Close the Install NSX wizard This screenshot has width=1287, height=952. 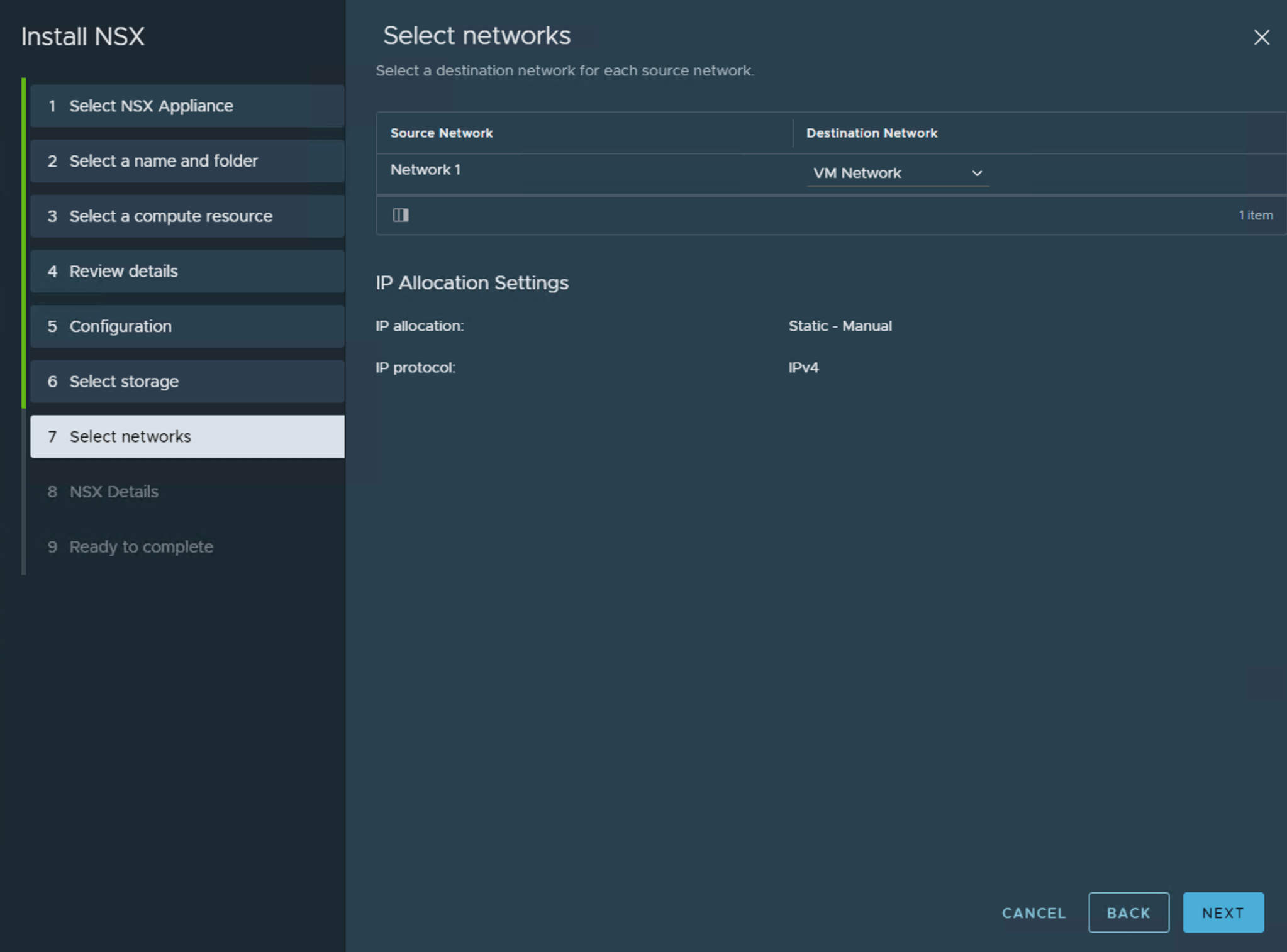tap(1262, 38)
